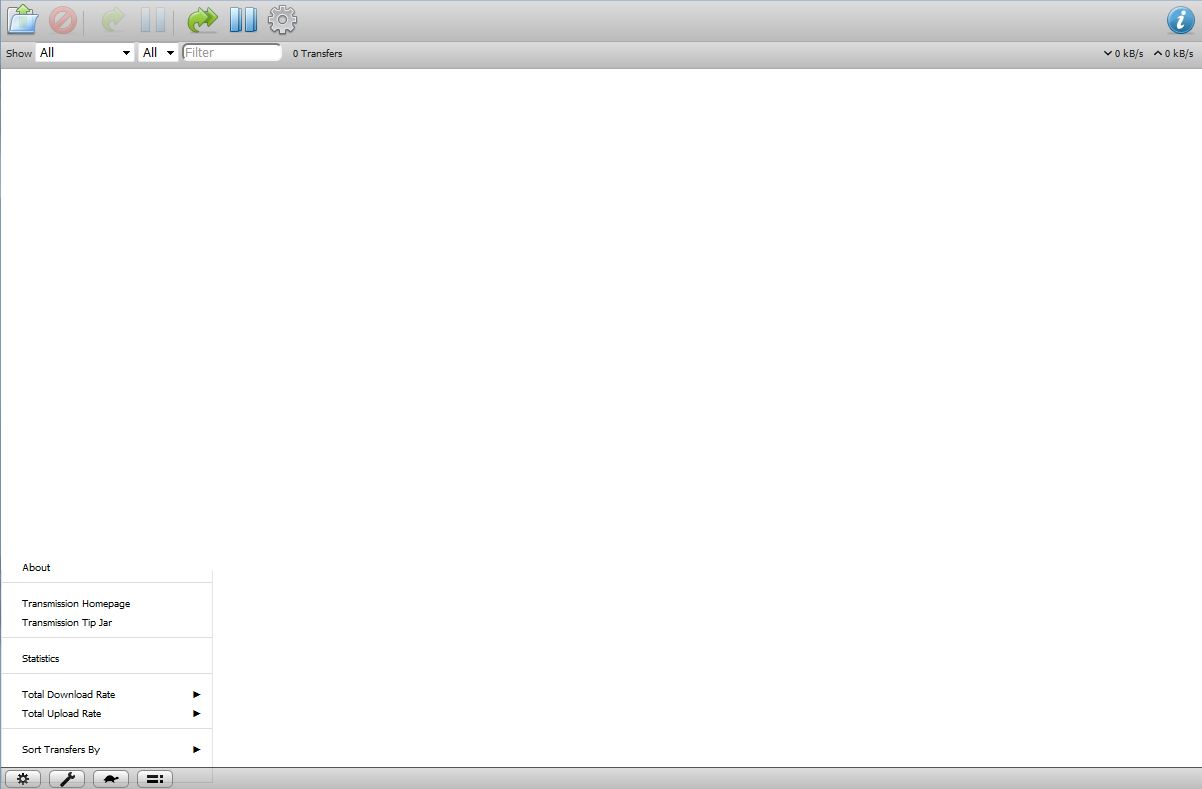Open preferences with the wrench button
Screen dimensions: 1202x789
tap(67, 779)
